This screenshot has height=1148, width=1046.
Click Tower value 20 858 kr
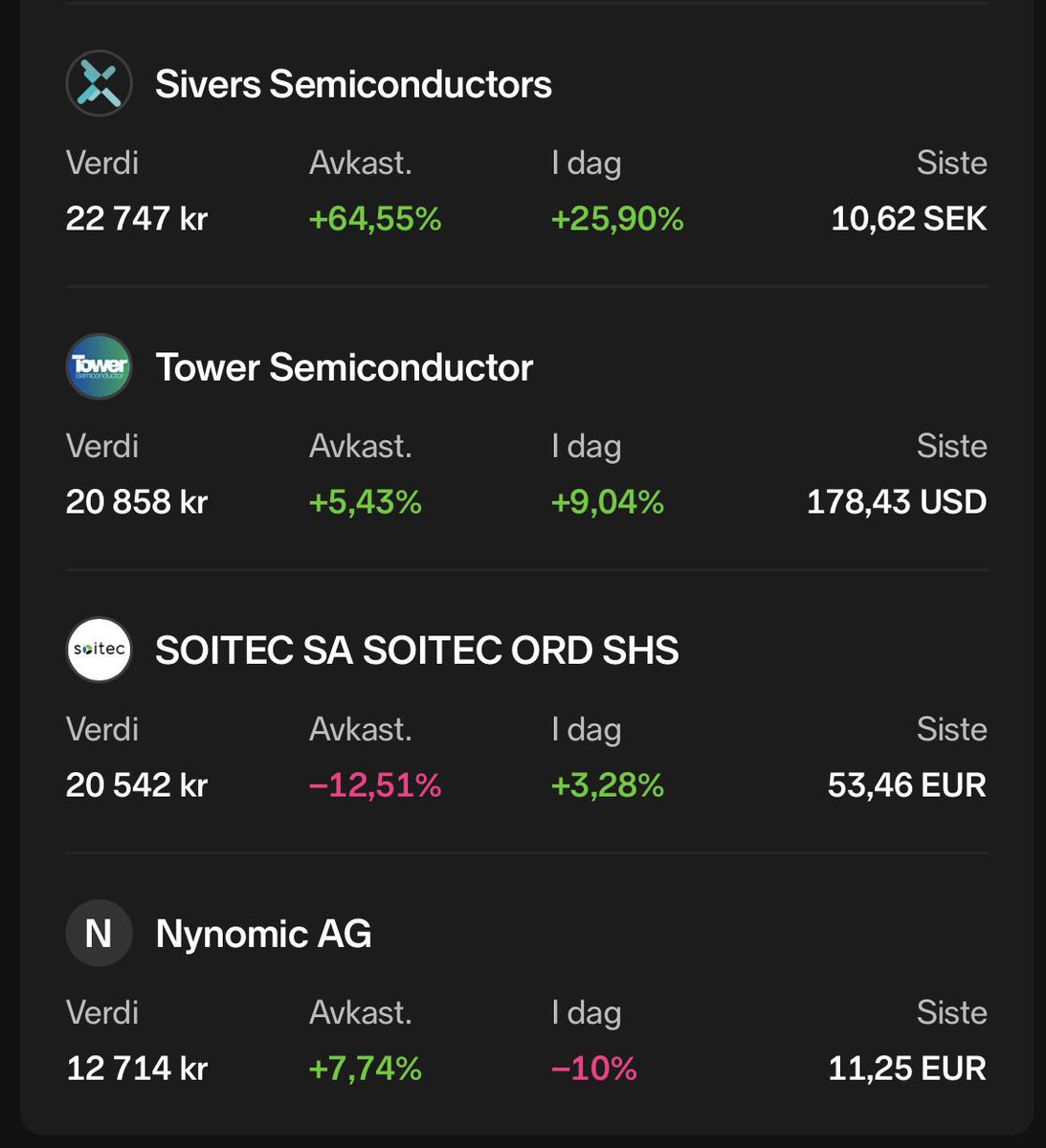tap(137, 502)
